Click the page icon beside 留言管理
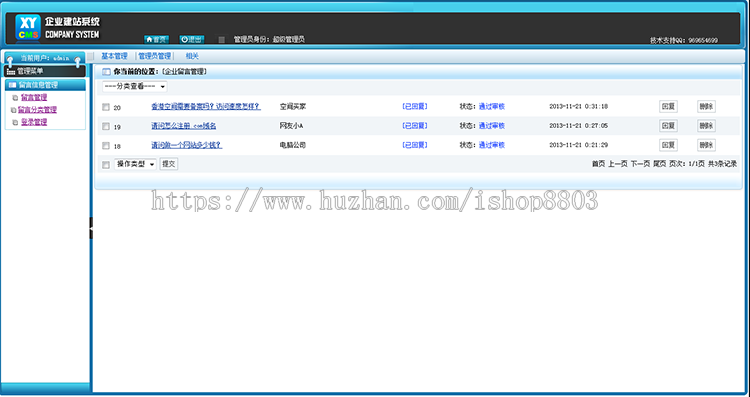Viewport: 750px width, 397px height. pyautogui.click(x=15, y=98)
